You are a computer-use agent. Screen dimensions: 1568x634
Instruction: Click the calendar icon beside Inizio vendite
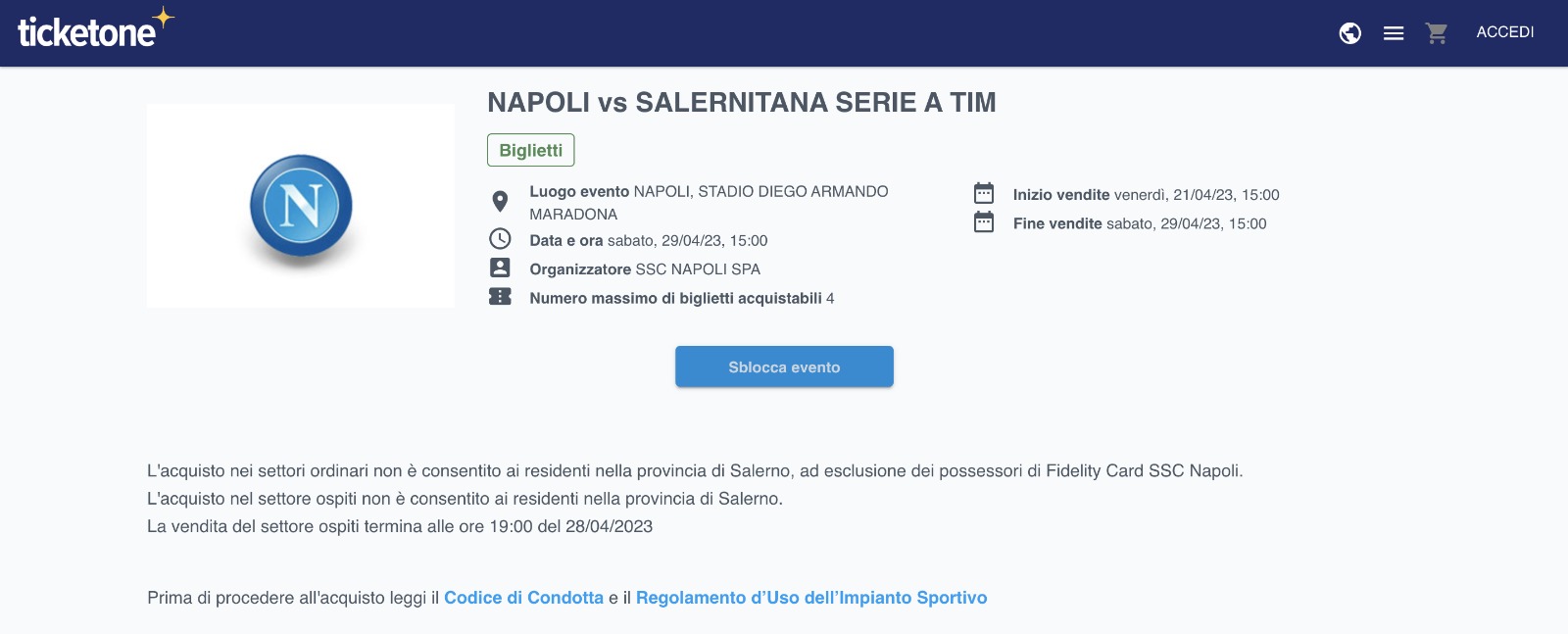tap(984, 193)
